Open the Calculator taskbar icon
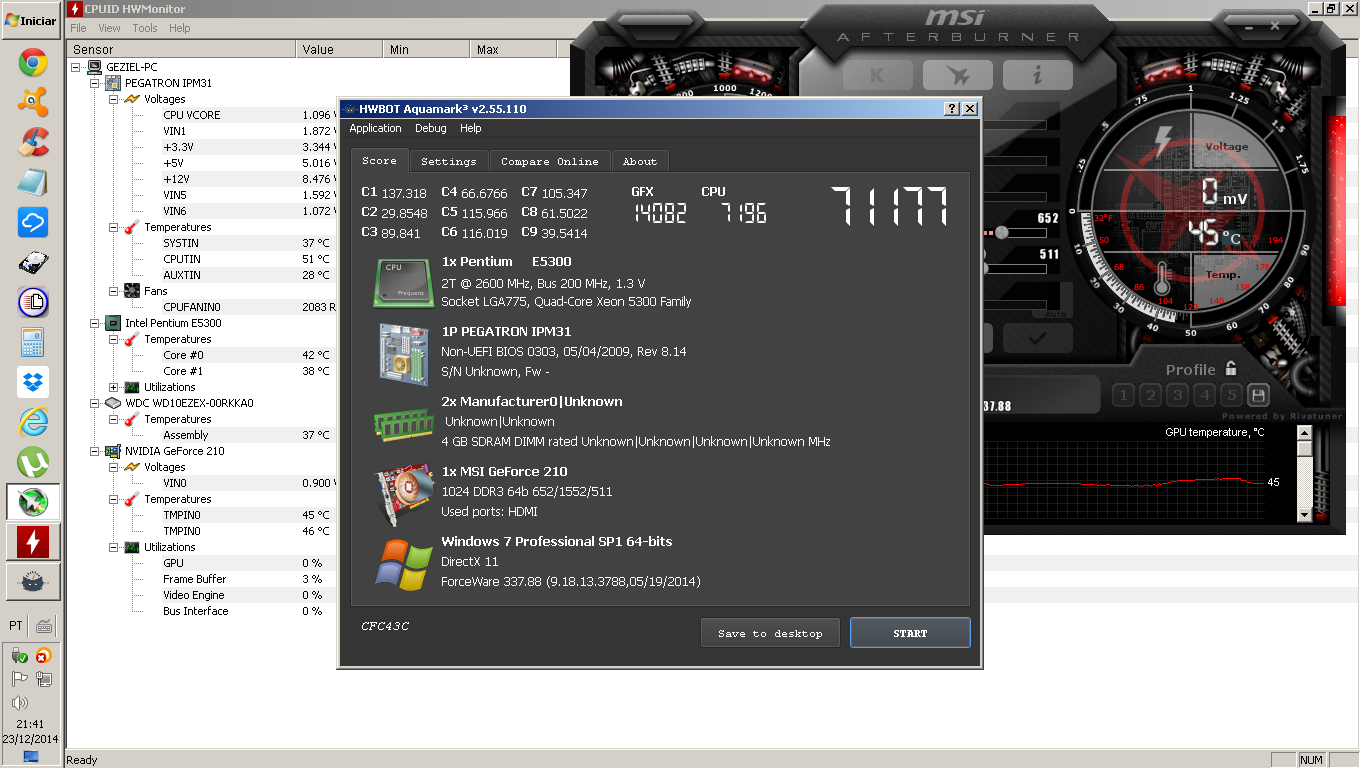1360x768 pixels. pos(32,342)
